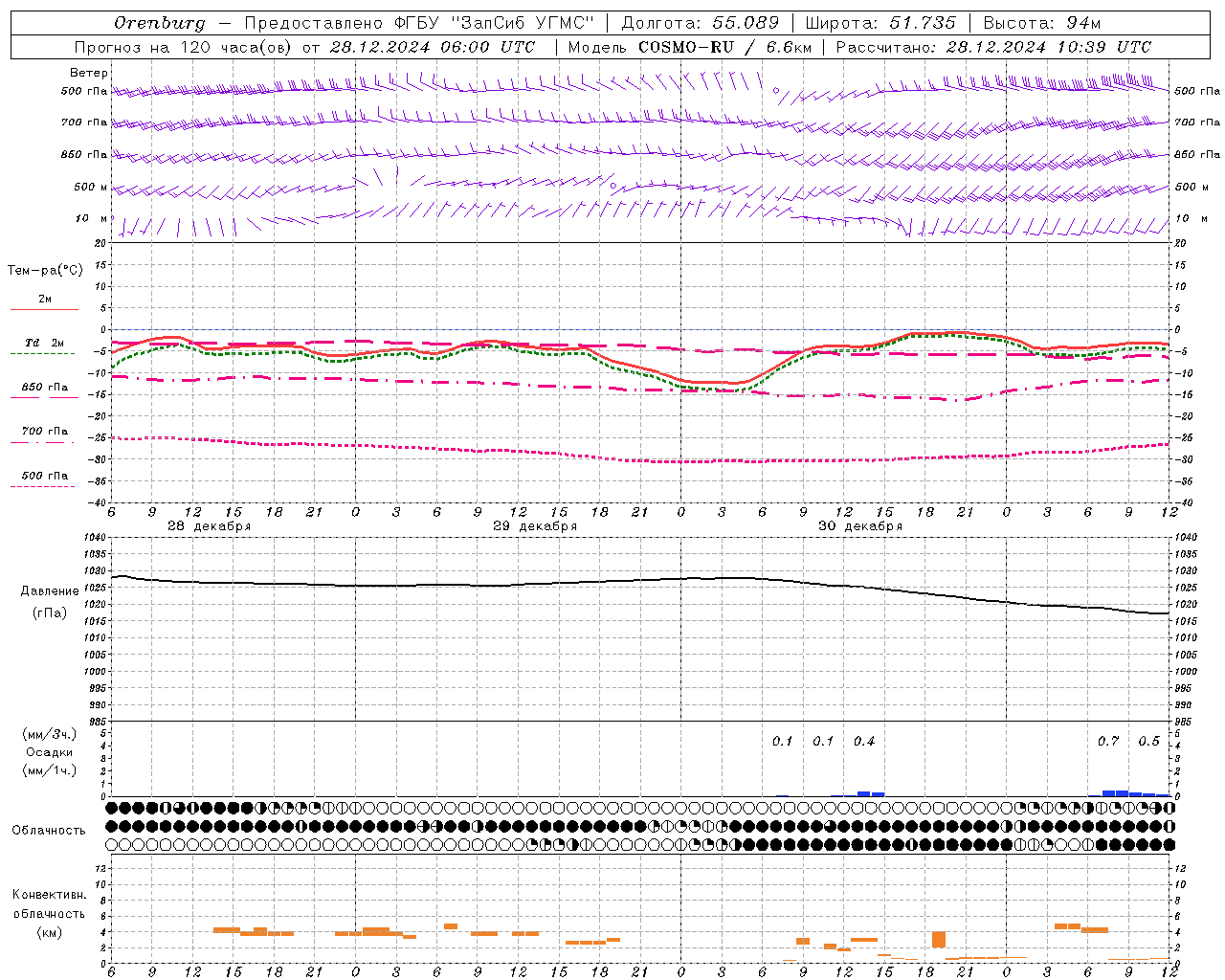This screenshot has height=980, width=1225.
Task: Click the '29 декабря' date label
Action: click(535, 526)
